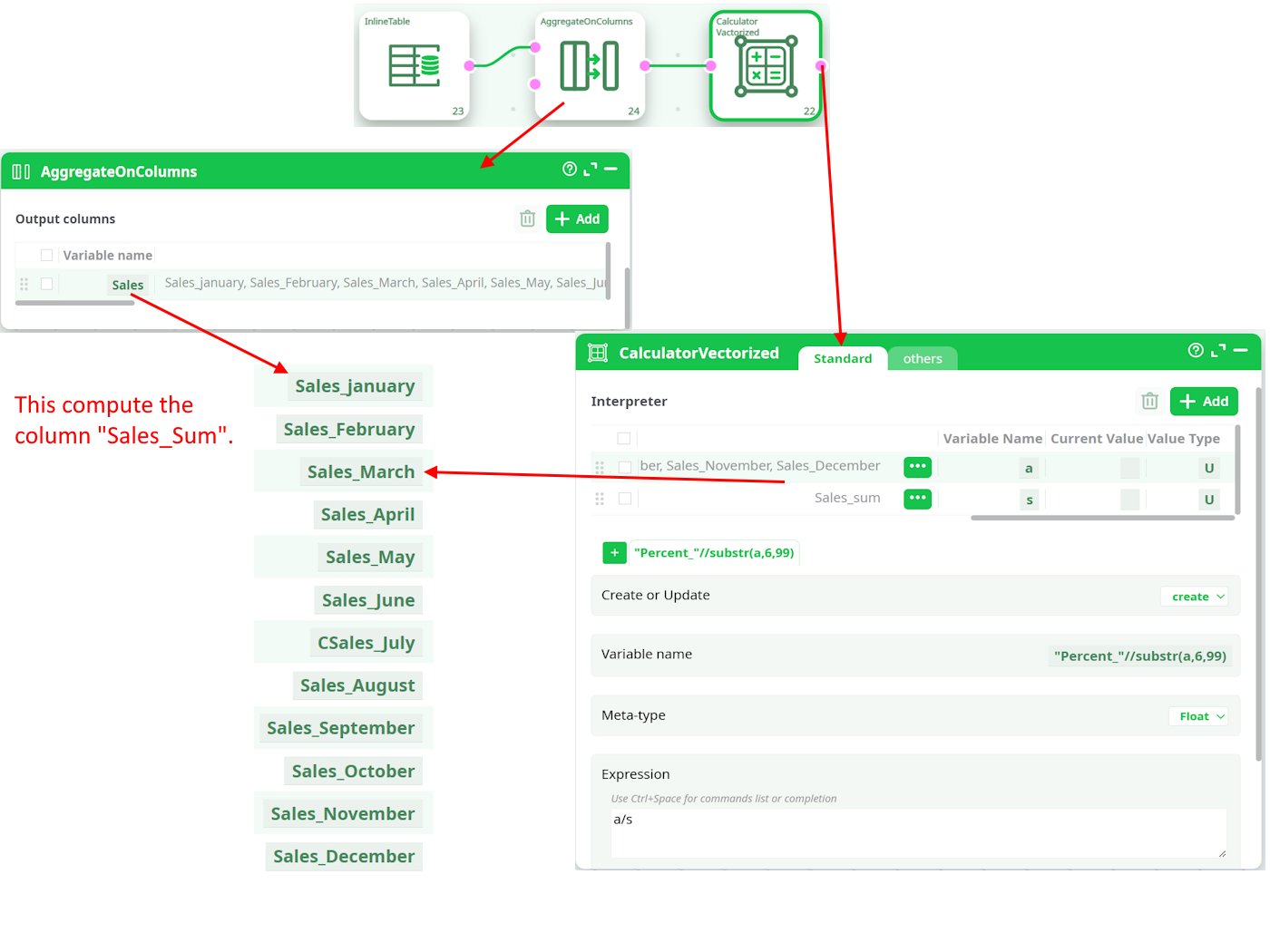Image resolution: width=1270 pixels, height=952 pixels.
Task: Open the Calculator Vectorized node
Action: click(x=766, y=66)
